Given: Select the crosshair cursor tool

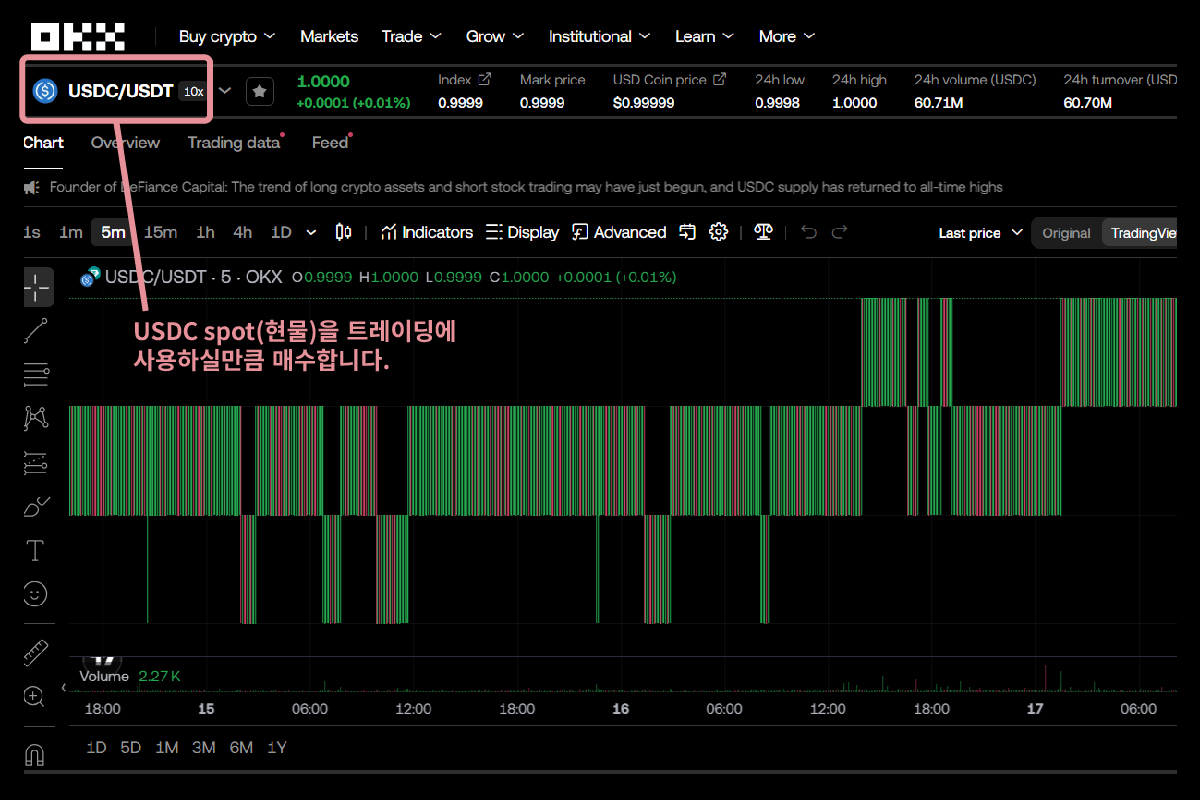Looking at the screenshot, I should pos(37,286).
